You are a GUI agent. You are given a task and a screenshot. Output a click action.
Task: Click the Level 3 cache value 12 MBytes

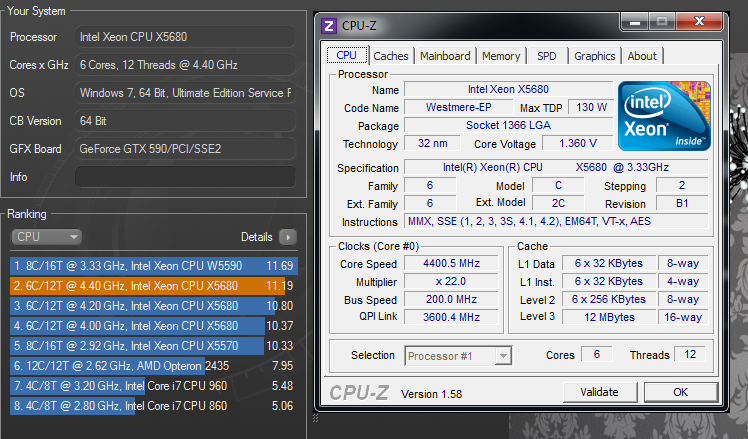pyautogui.click(x=609, y=317)
